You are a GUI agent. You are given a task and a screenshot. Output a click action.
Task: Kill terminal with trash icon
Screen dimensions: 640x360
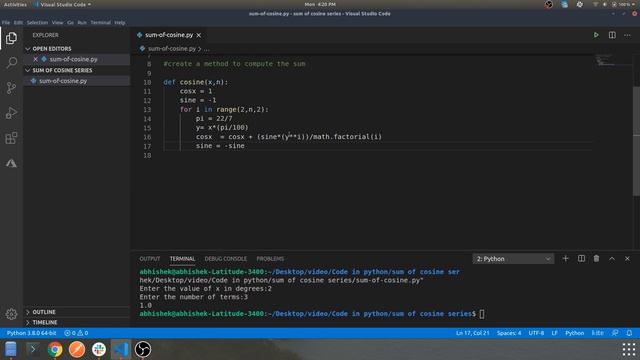point(596,258)
